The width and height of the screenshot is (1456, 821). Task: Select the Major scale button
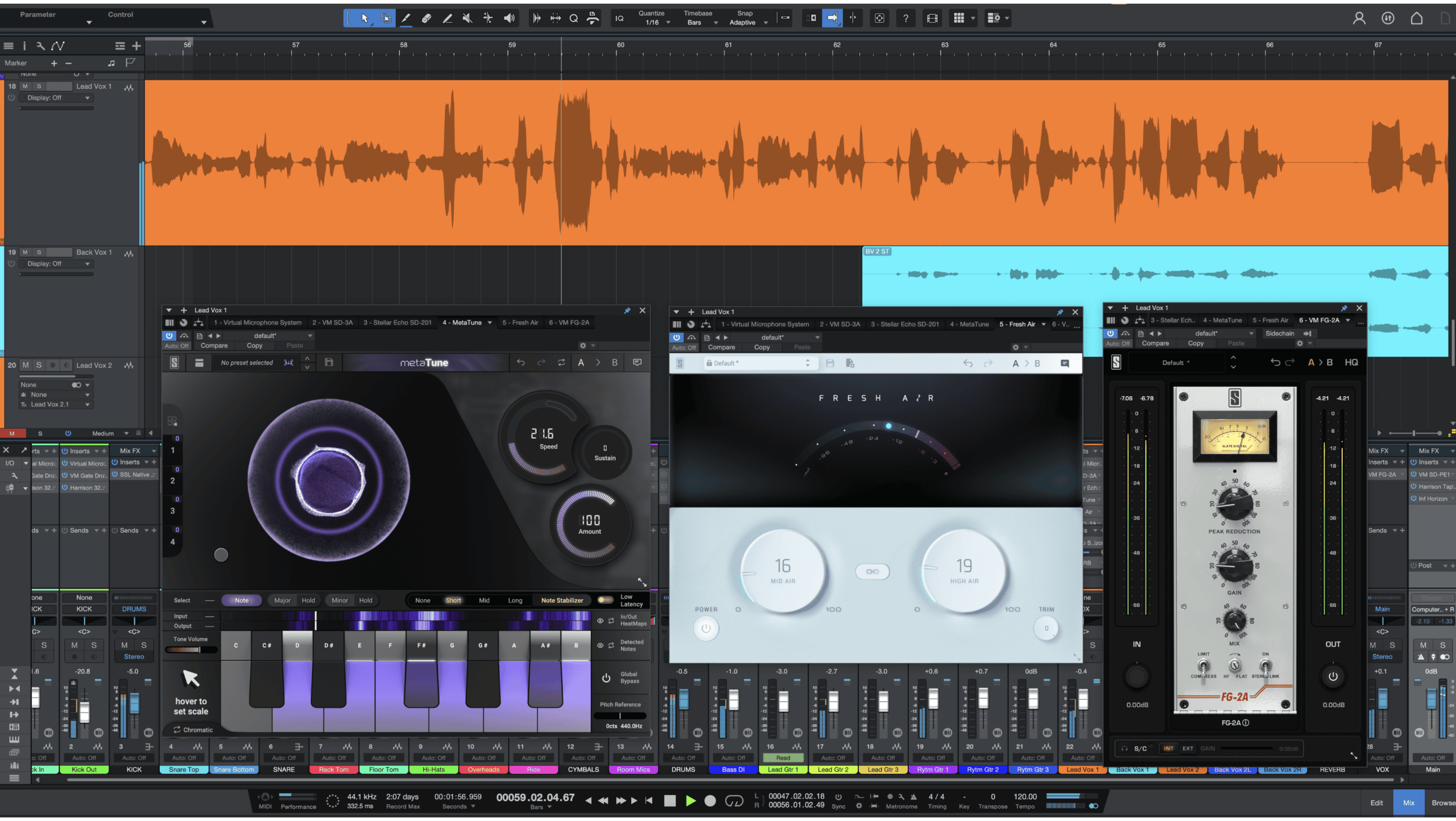point(282,600)
